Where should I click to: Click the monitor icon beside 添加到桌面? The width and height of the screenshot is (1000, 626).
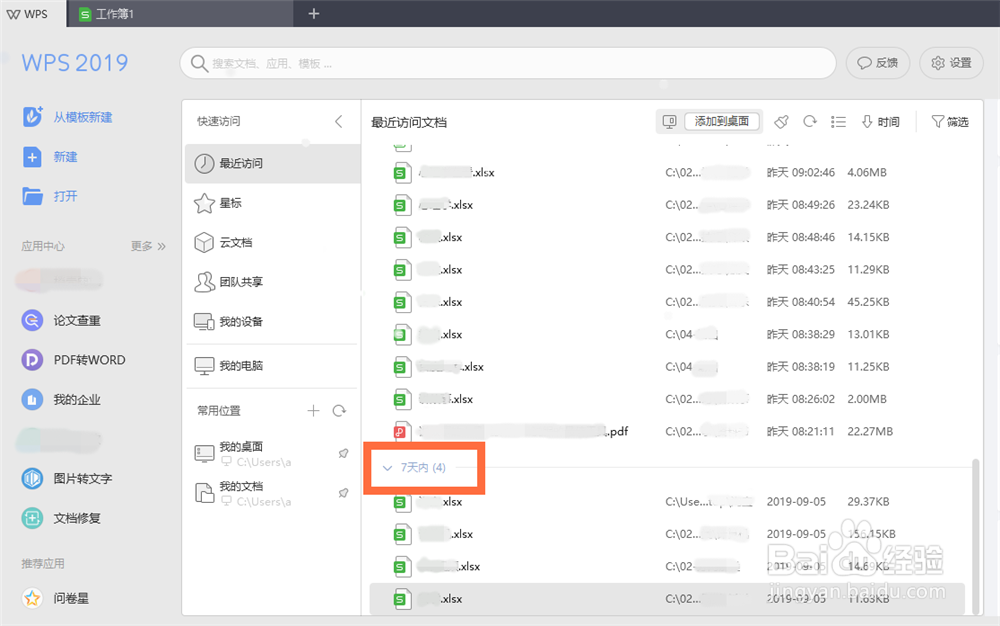point(669,121)
